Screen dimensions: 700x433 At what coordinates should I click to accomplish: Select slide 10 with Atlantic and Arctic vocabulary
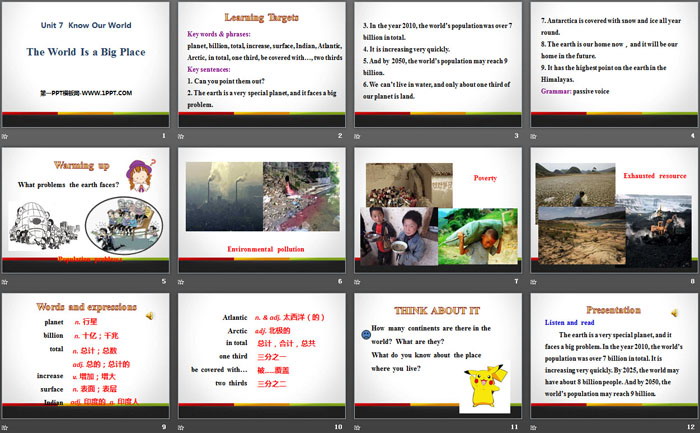click(262, 356)
